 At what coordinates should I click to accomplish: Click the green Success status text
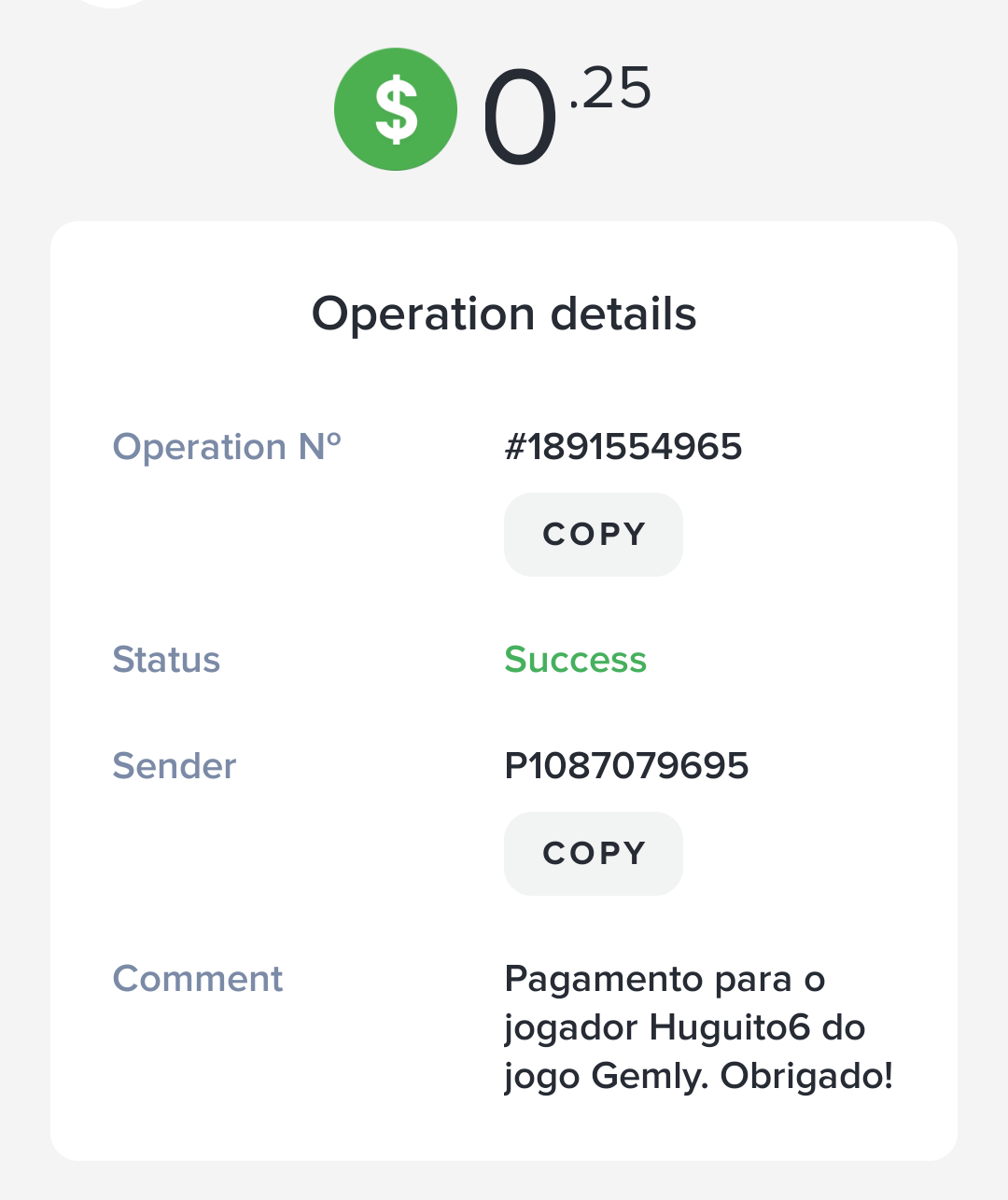(575, 660)
